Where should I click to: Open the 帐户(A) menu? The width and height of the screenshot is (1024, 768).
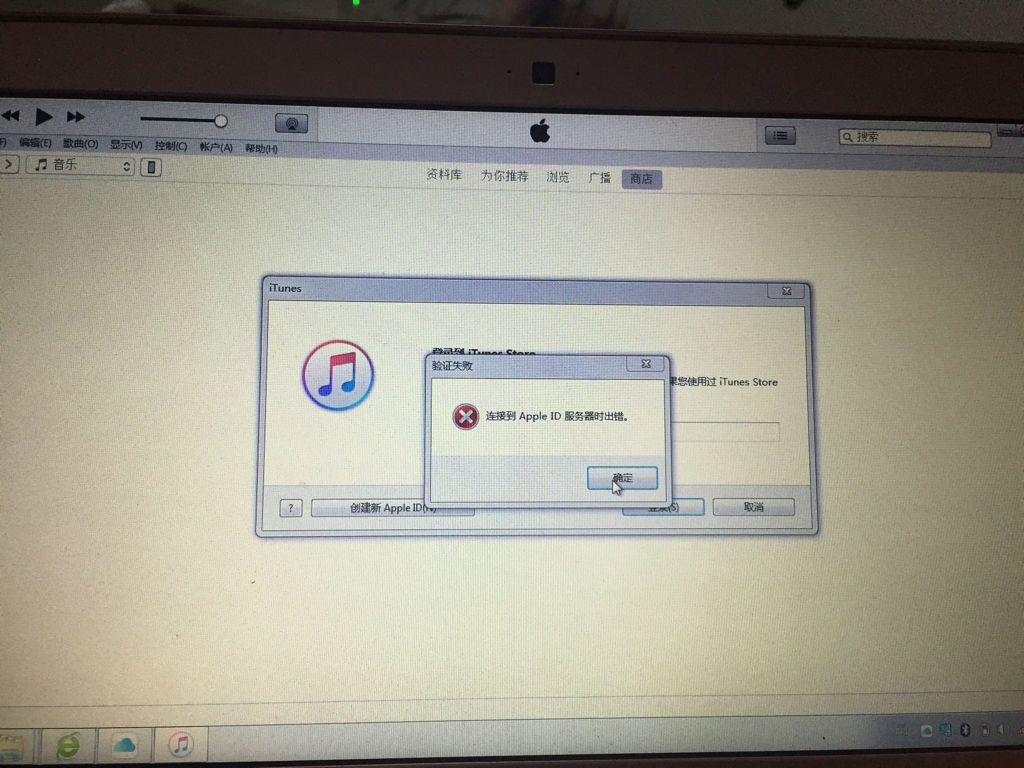216,148
